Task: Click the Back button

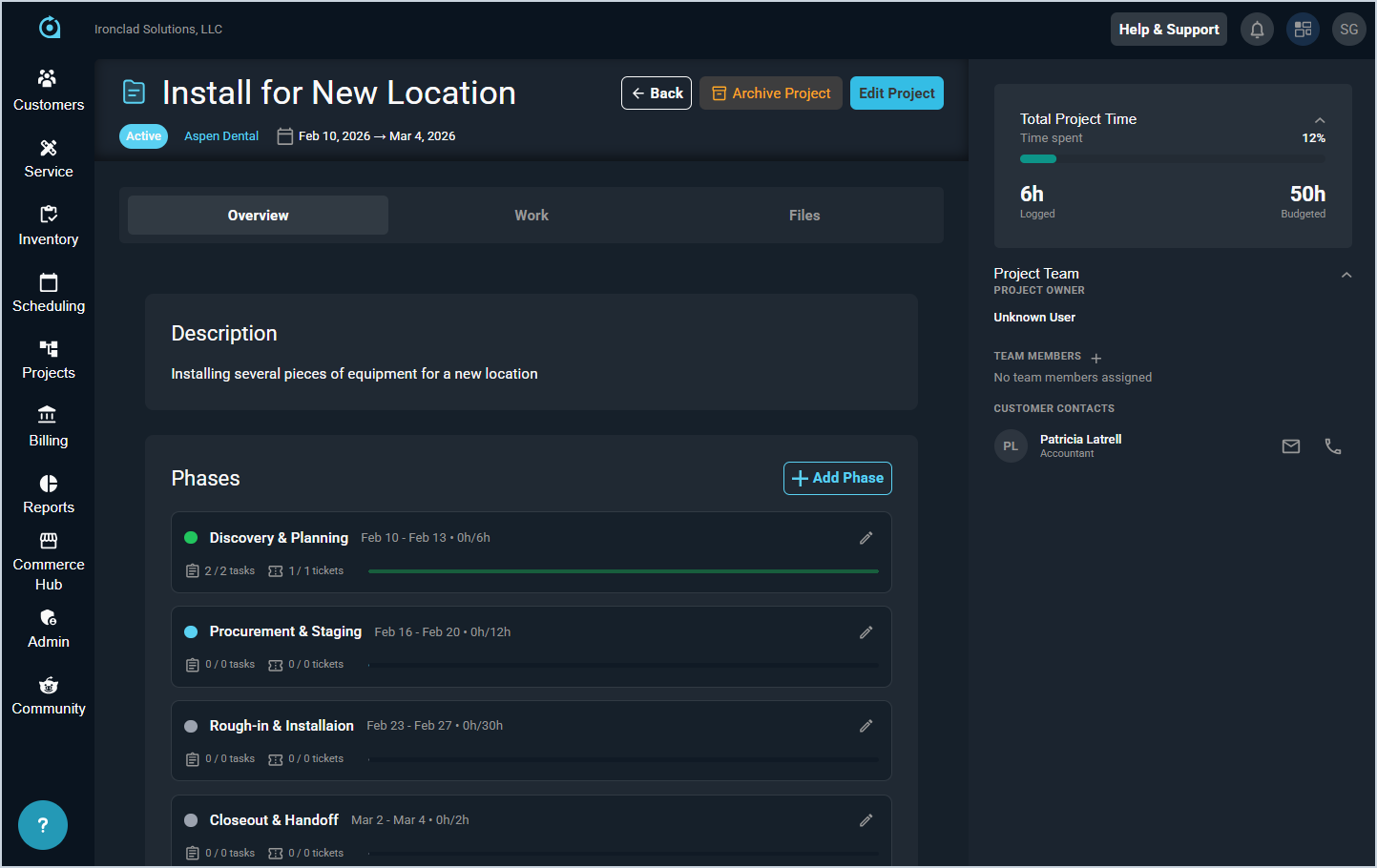Action: (657, 93)
